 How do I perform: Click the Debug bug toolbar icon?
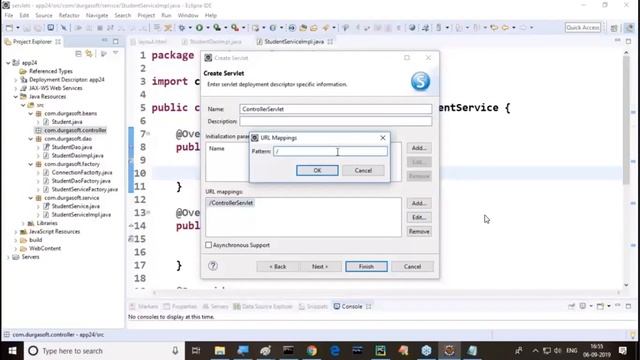pos(182,28)
